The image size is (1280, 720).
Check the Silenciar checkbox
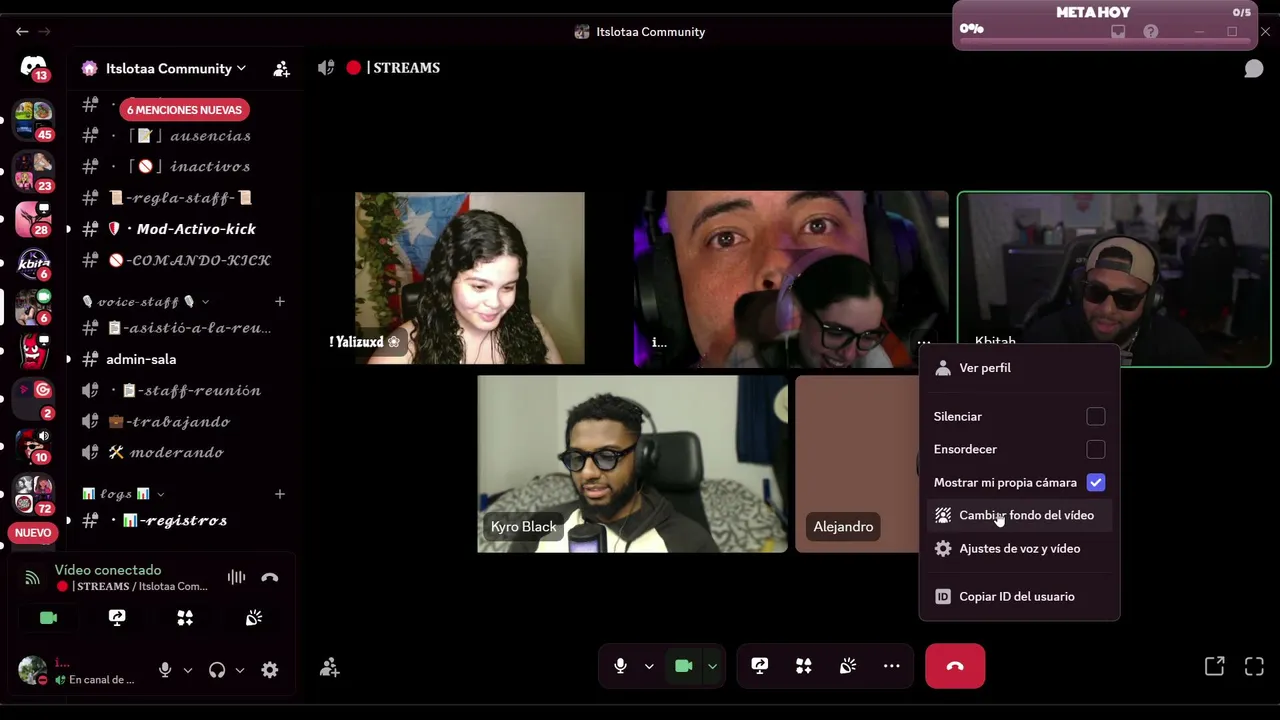[1096, 416]
